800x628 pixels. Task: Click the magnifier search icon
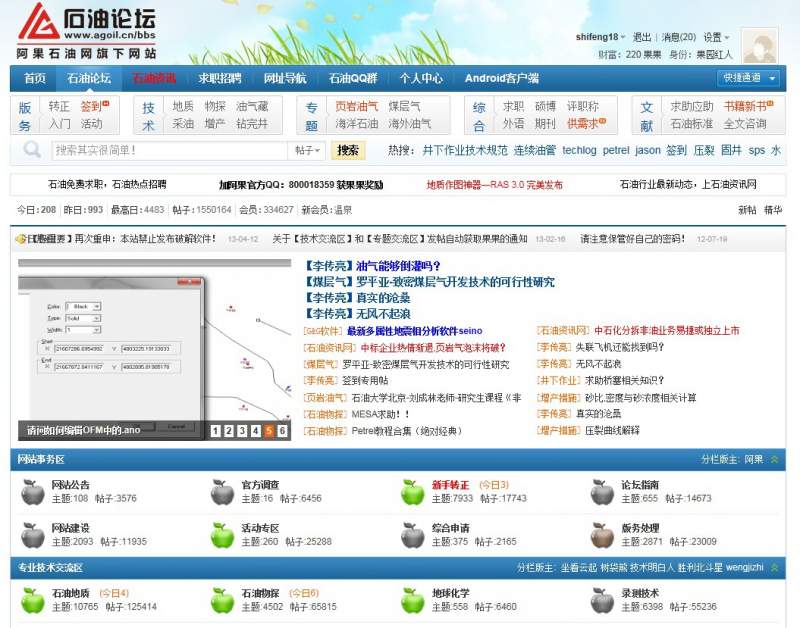click(x=32, y=149)
